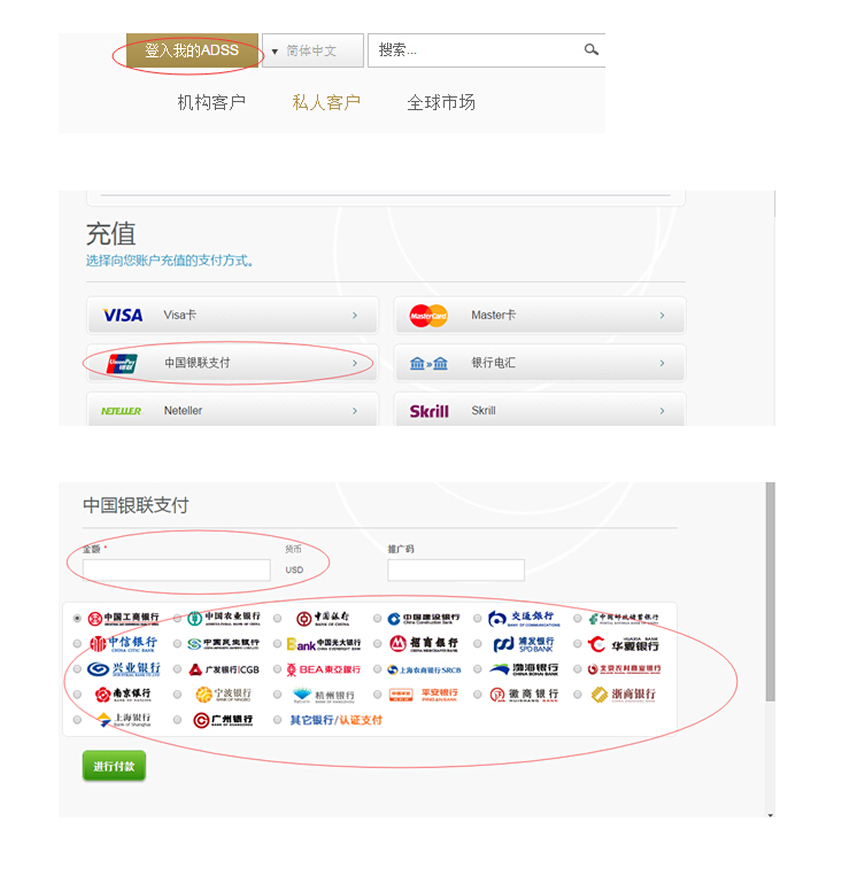Viewport: 850px width, 884px height.
Task: Click the 充值 page heading
Action: (111, 233)
